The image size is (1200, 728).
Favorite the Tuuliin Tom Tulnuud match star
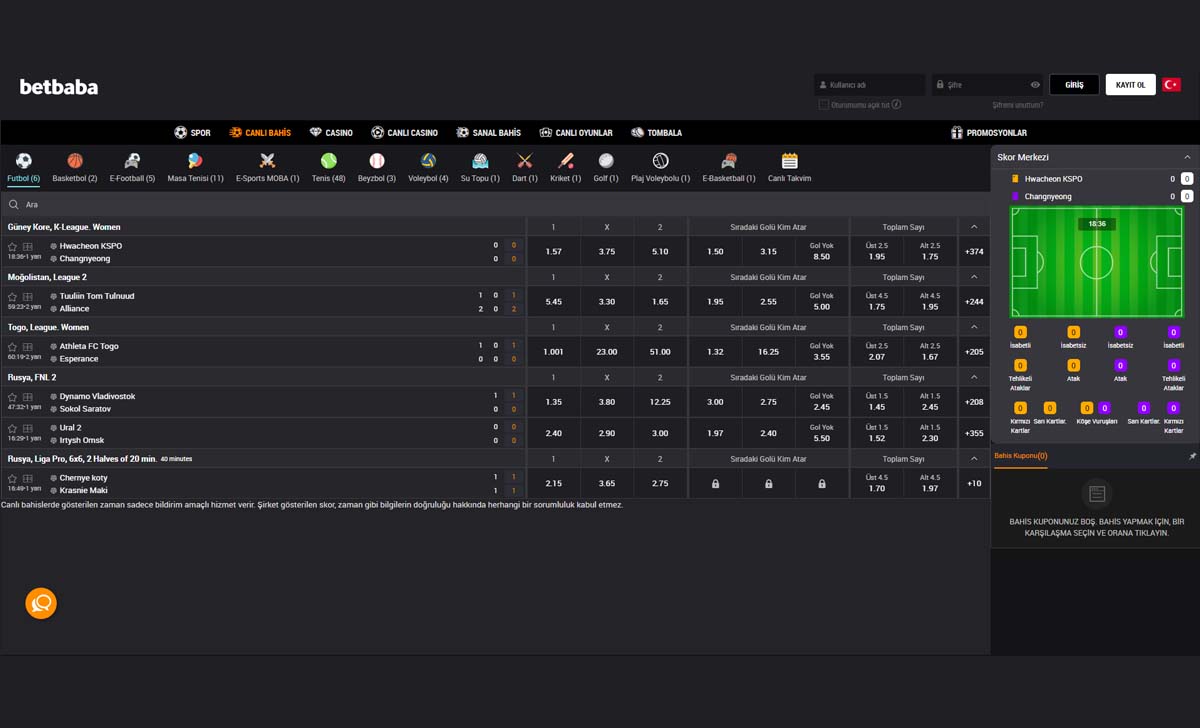coord(13,296)
